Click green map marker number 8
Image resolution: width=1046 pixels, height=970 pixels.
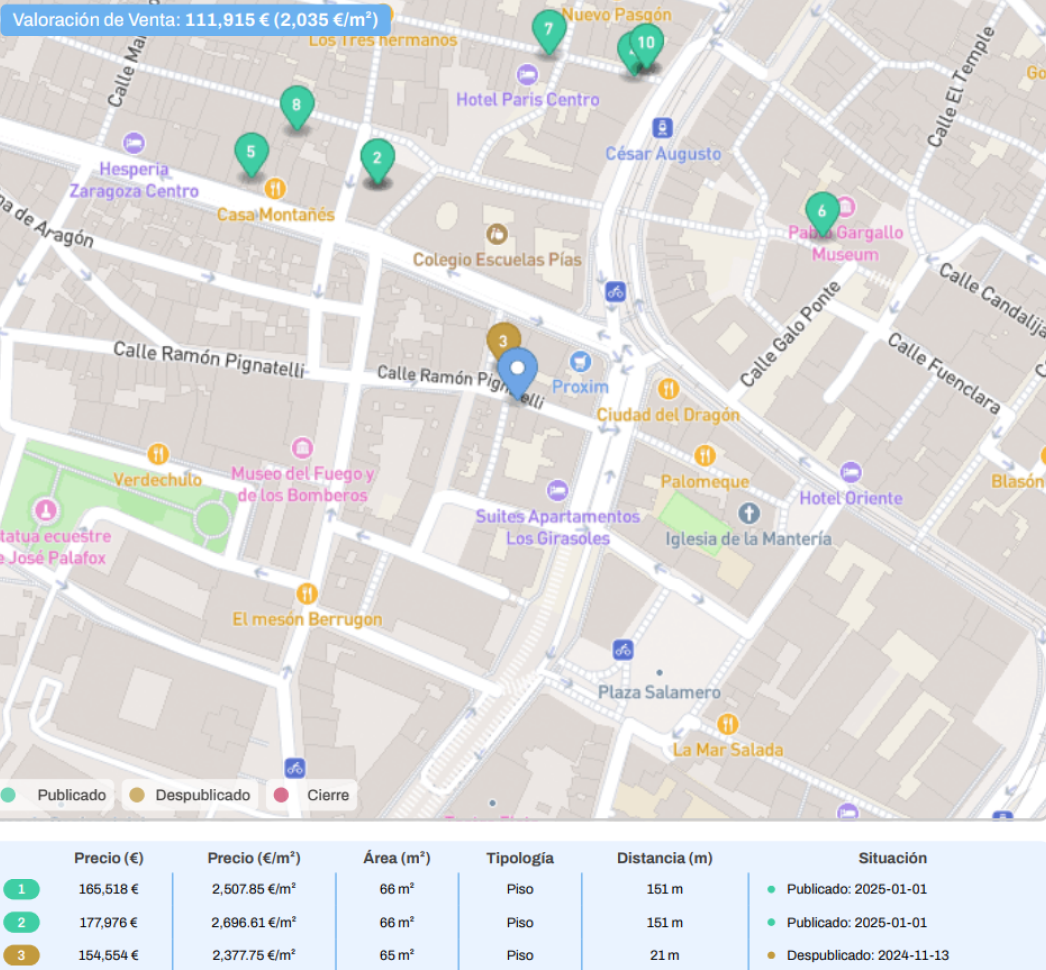pyautogui.click(x=296, y=105)
